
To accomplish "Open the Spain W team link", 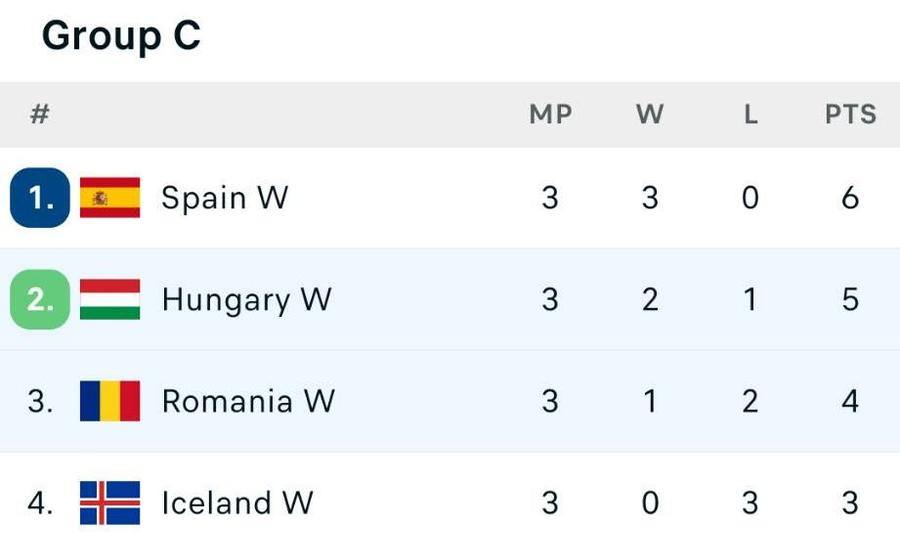I will click(x=224, y=198).
